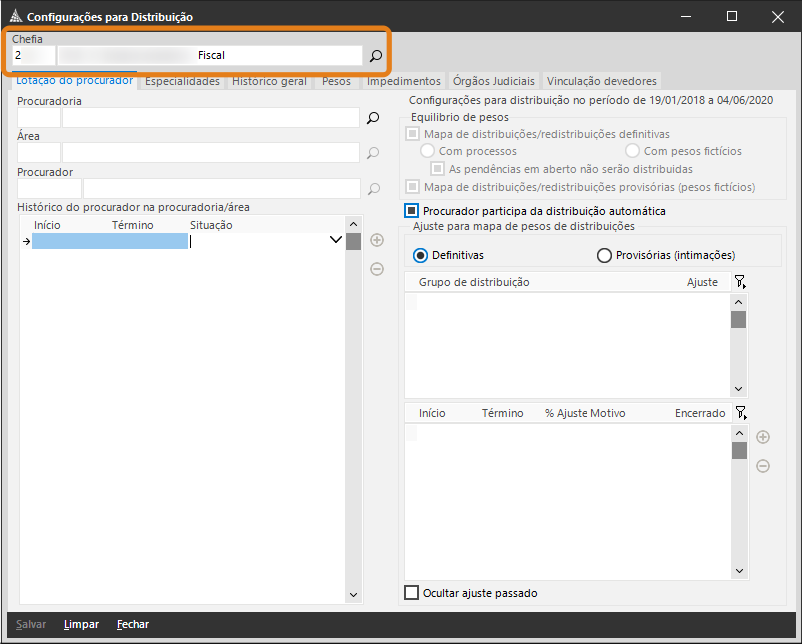802x644 pixels.
Task: Expand the Situação dropdown arrow in grid
Action: pos(336,241)
